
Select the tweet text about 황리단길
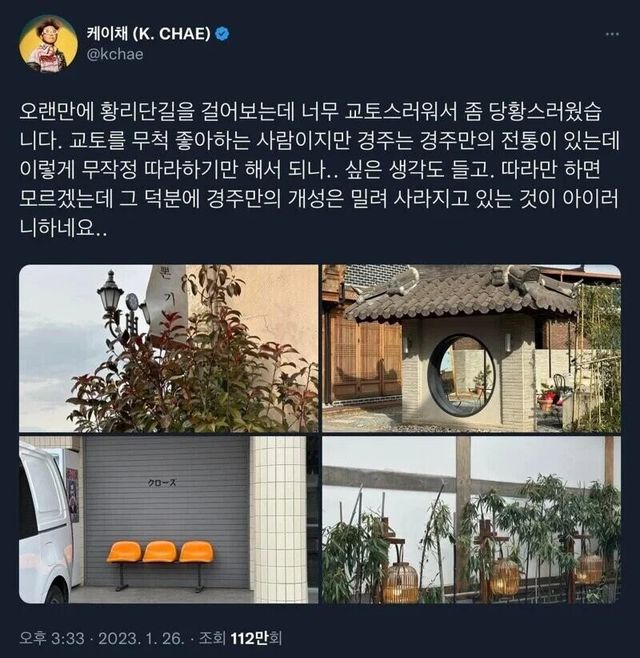[x=319, y=170]
